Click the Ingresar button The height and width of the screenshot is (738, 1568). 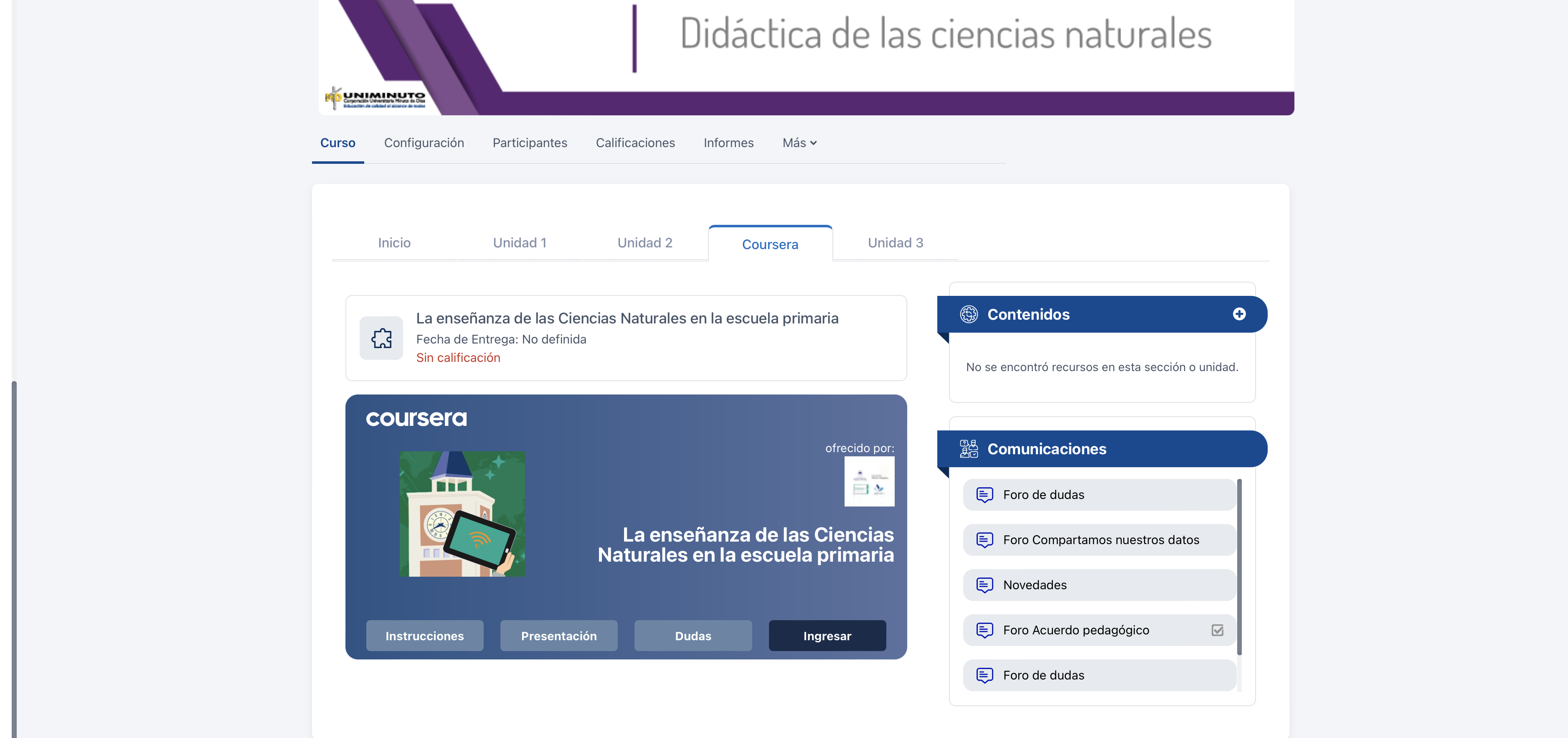827,636
